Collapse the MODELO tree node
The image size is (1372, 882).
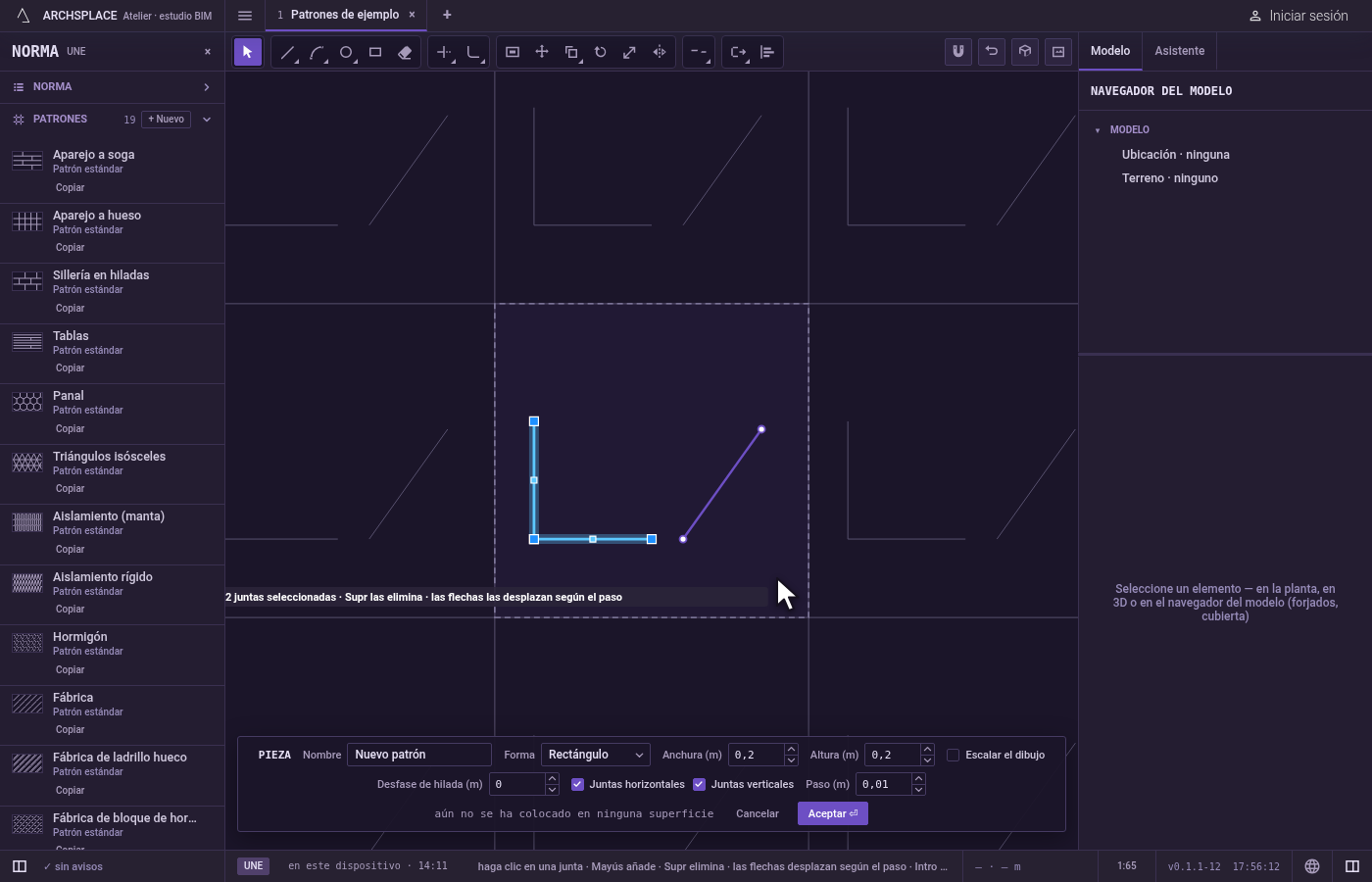pyautogui.click(x=1098, y=130)
